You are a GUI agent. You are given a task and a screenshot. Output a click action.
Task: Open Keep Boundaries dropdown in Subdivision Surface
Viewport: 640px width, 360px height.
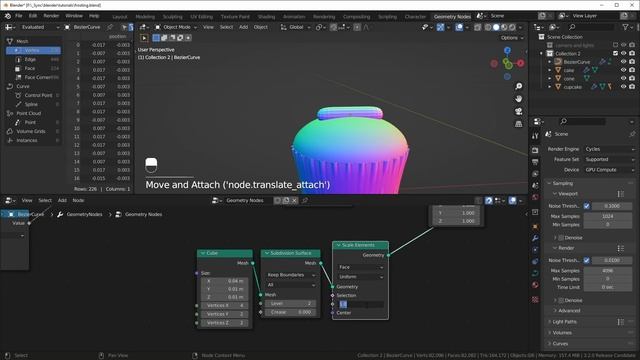[x=291, y=275]
